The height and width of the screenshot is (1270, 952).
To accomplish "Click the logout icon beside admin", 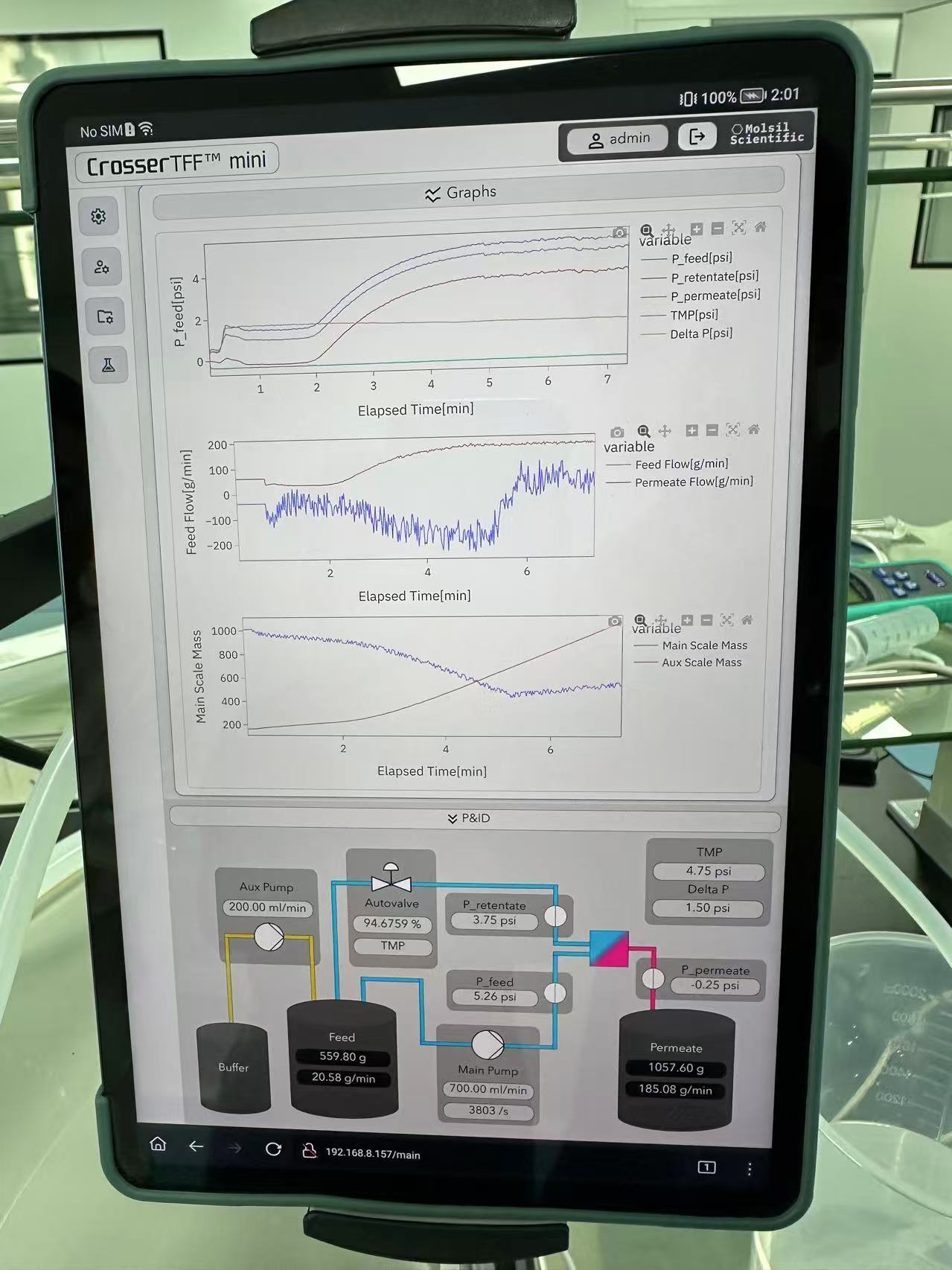I will (x=697, y=136).
